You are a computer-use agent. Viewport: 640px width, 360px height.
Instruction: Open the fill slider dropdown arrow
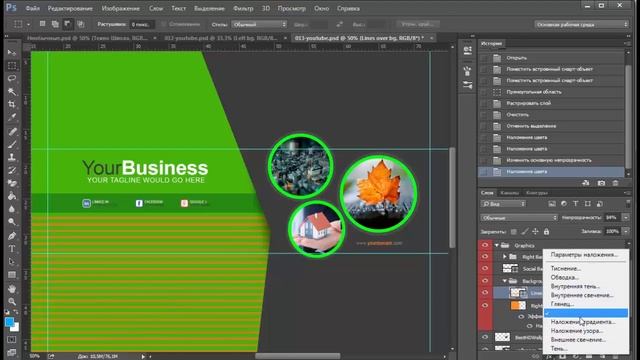(626, 231)
